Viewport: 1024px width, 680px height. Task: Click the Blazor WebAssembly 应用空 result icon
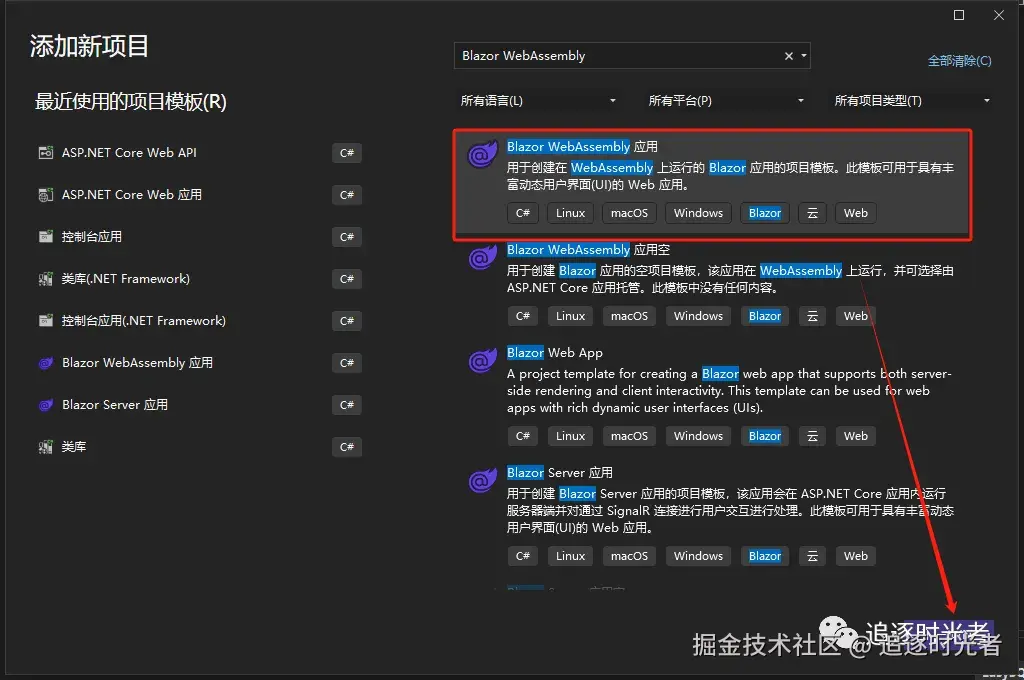point(483,257)
